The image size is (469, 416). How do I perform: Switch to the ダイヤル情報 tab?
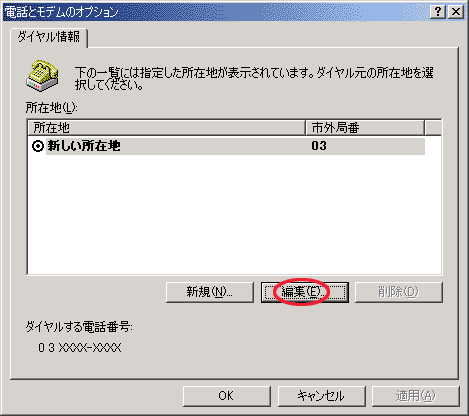click(49, 37)
